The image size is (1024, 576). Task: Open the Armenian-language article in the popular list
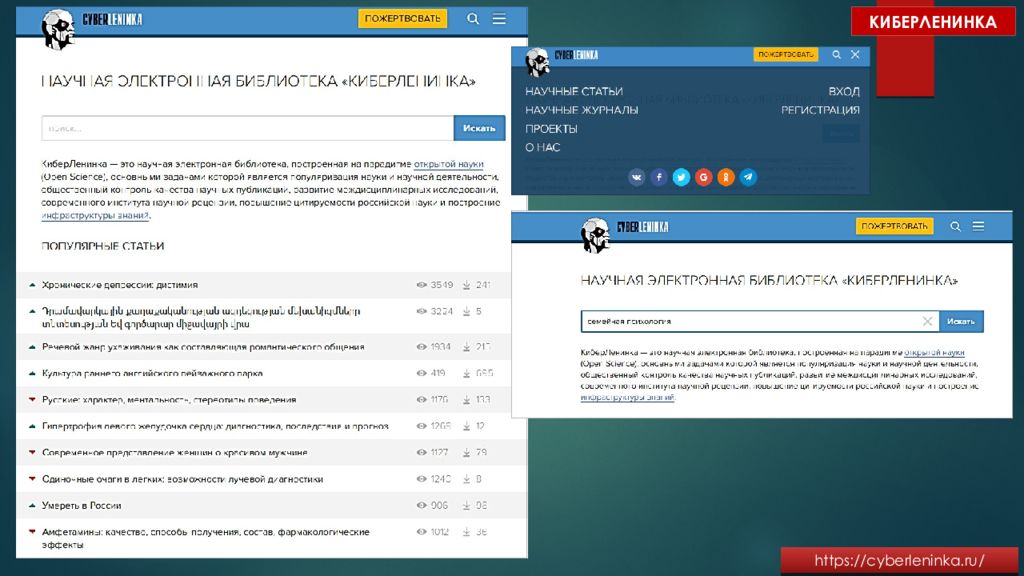pos(201,317)
